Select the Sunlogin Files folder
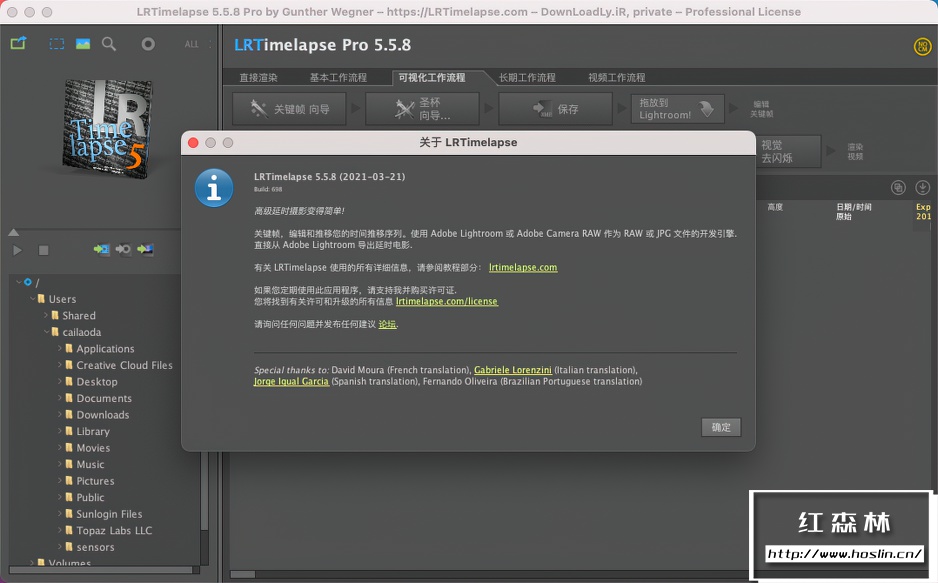The image size is (938, 583). tap(109, 514)
